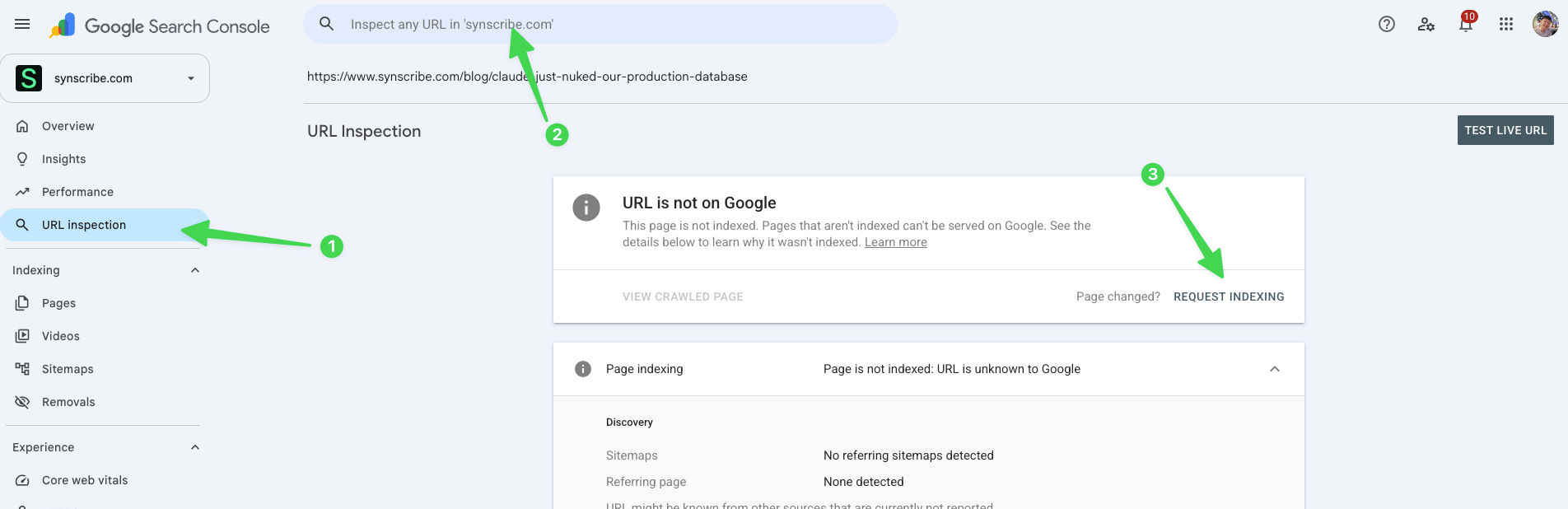Click the URL Inspection heading
The image size is (1568, 509).
(364, 131)
